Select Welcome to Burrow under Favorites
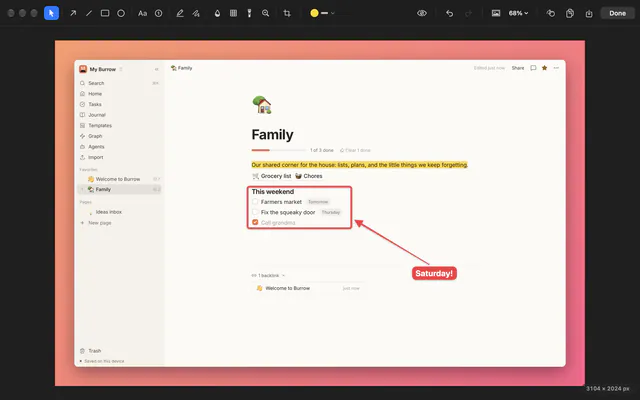The width and height of the screenshot is (640, 400). tap(120, 179)
